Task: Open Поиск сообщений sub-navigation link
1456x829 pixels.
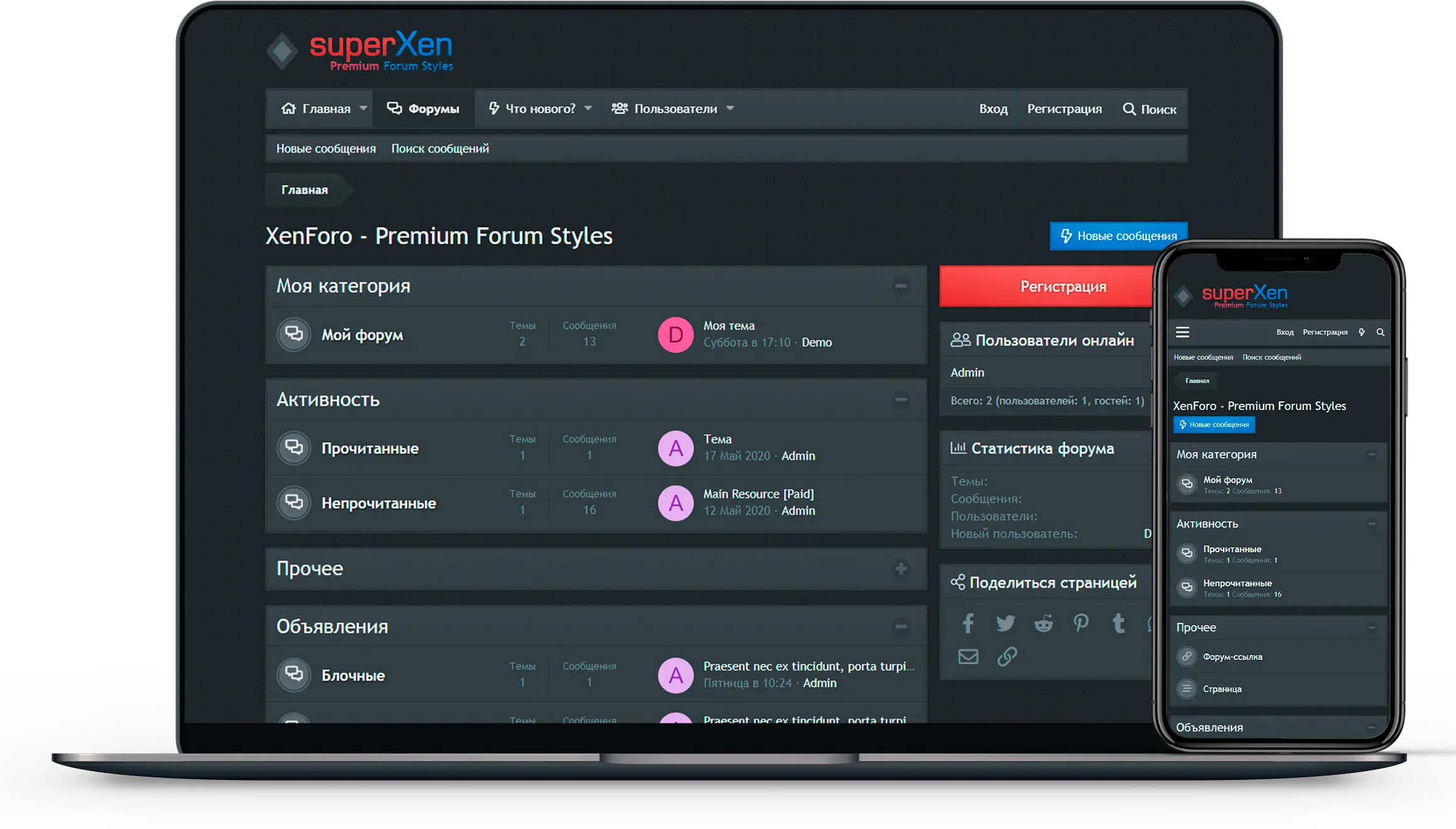Action: [x=440, y=148]
